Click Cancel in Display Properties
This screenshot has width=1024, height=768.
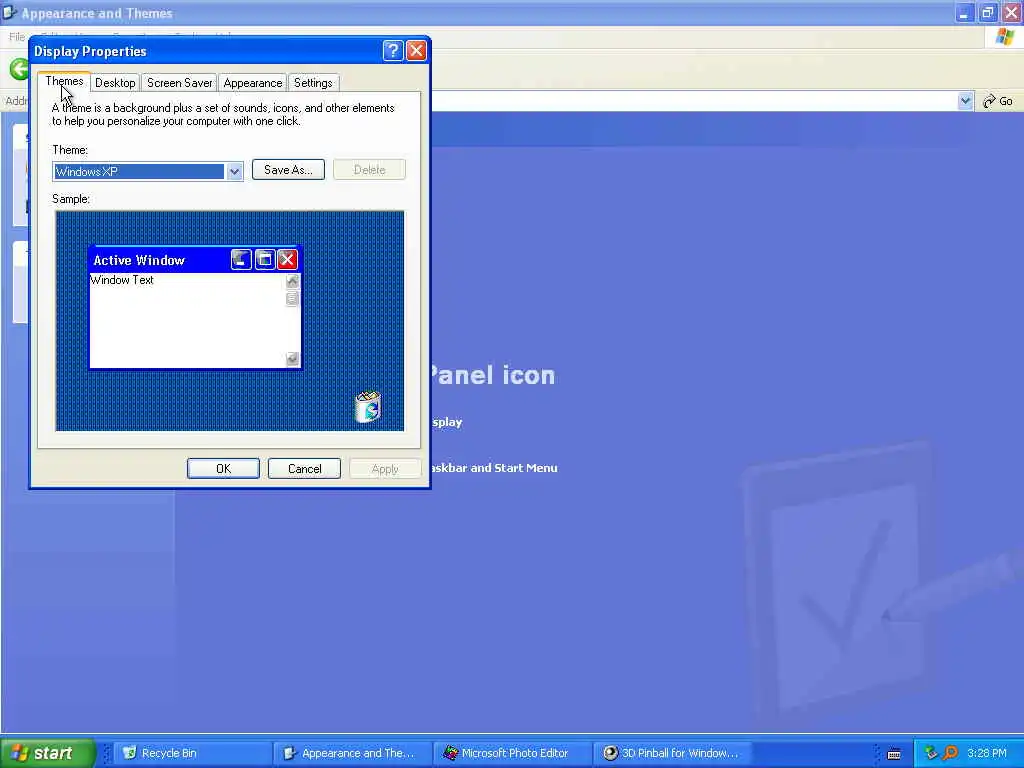tap(304, 469)
